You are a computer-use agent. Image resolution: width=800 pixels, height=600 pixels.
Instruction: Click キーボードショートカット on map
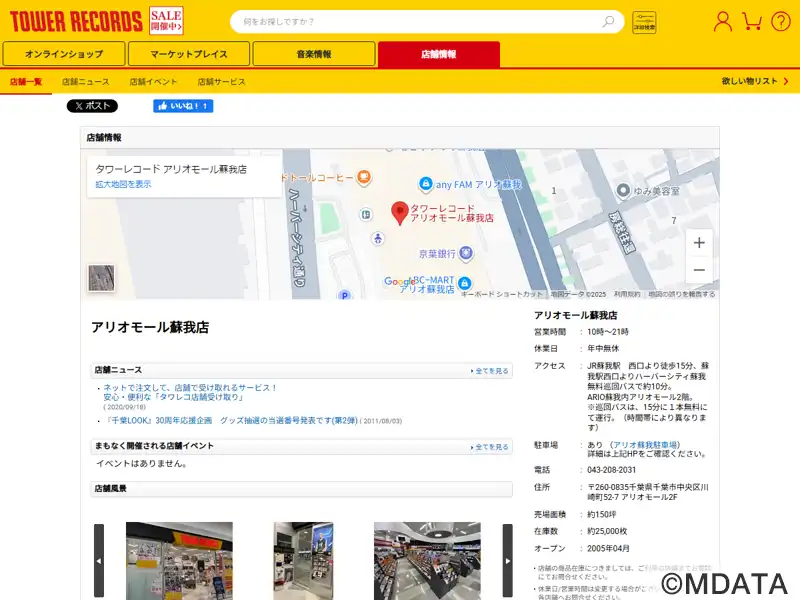click(x=503, y=294)
